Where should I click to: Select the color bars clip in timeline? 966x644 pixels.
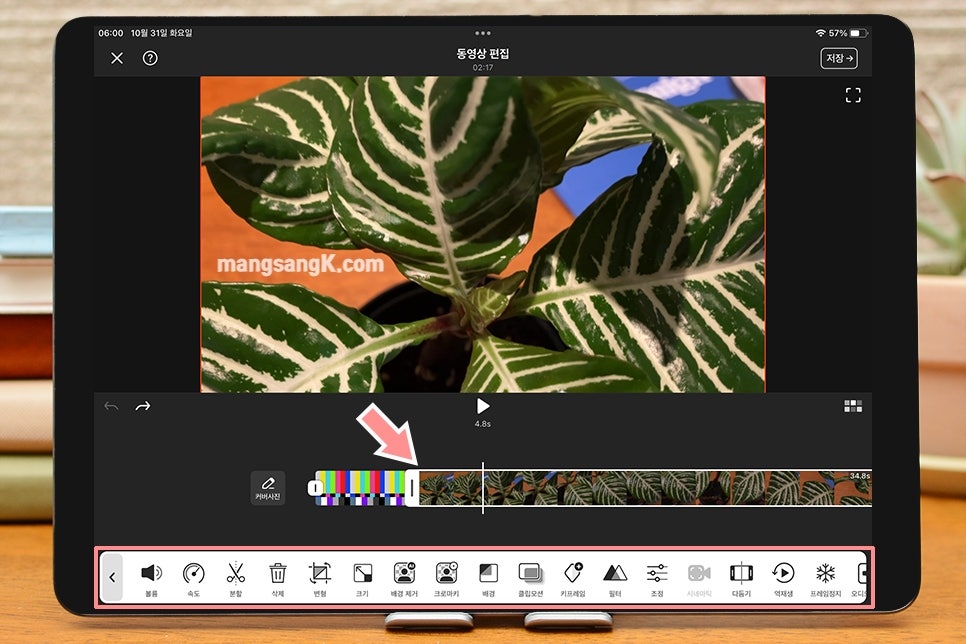pos(360,488)
